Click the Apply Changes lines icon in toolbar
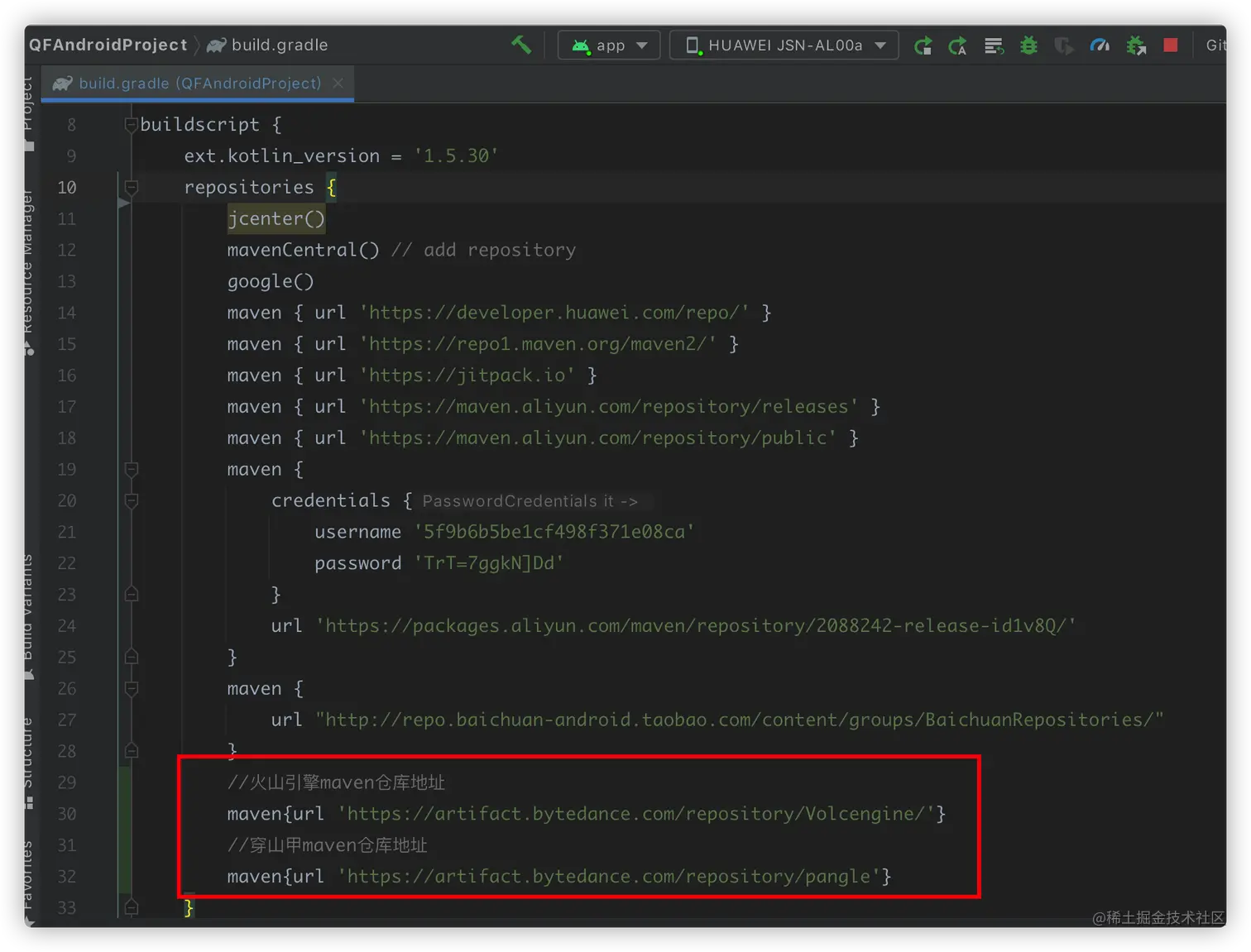The image size is (1251, 952). [x=994, y=45]
